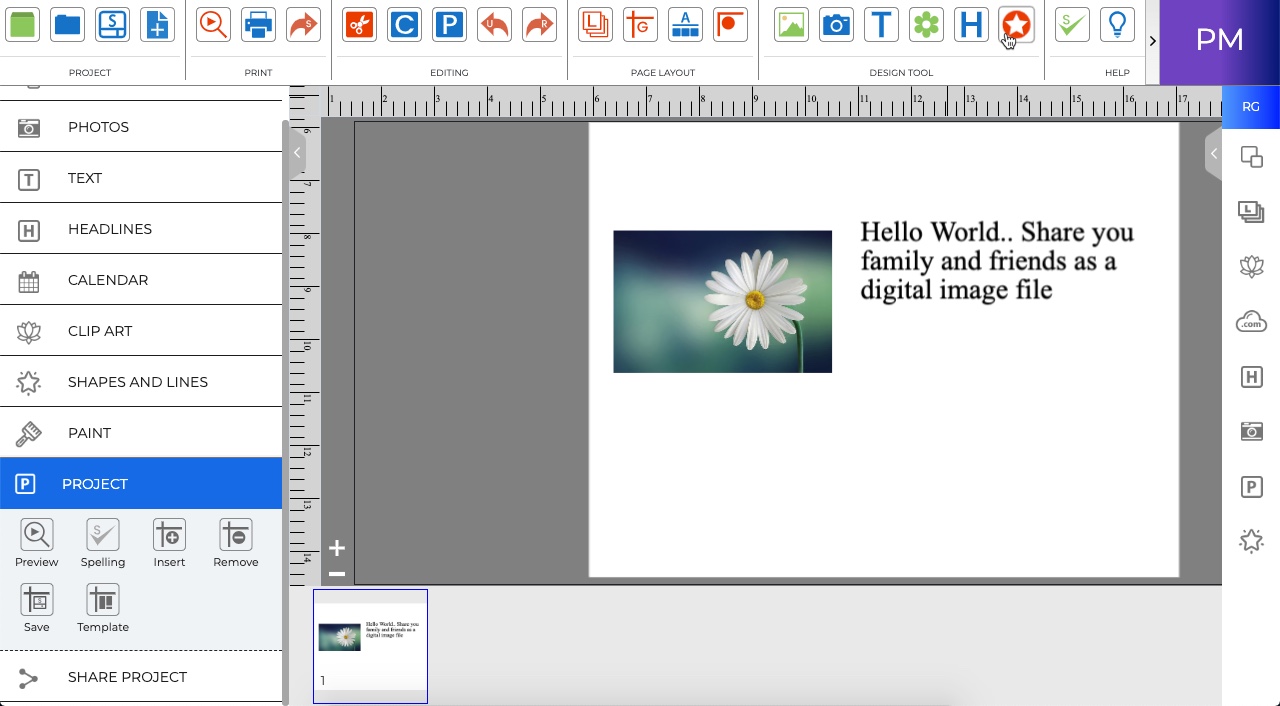Select the camera capture tool
The image size is (1280, 706).
point(836,24)
